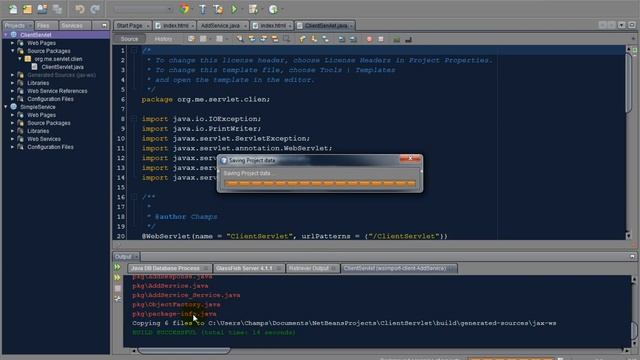
Task: Minimize the Projects panel
Action: tap(104, 25)
